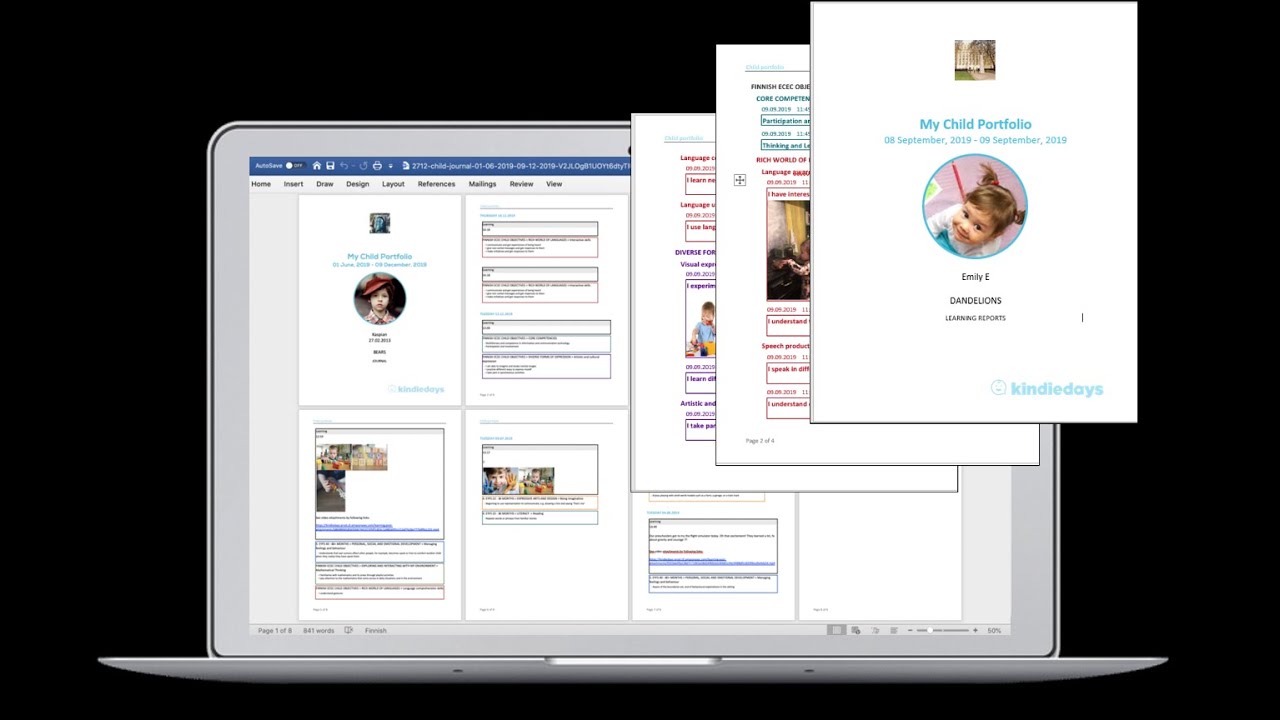
Task: Select the Mailings tab
Action: (x=482, y=184)
